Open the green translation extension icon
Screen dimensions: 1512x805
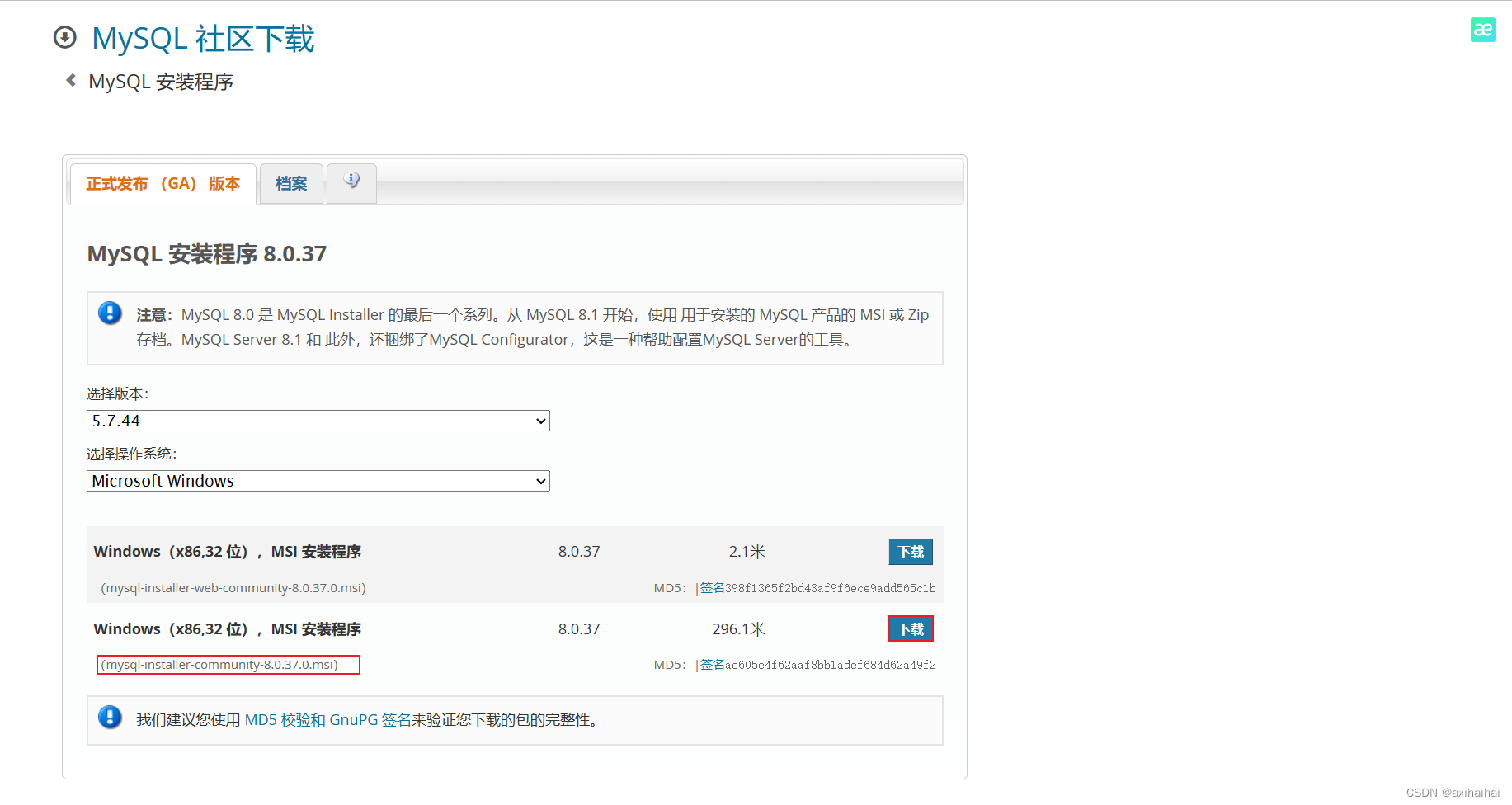pos(1482,30)
